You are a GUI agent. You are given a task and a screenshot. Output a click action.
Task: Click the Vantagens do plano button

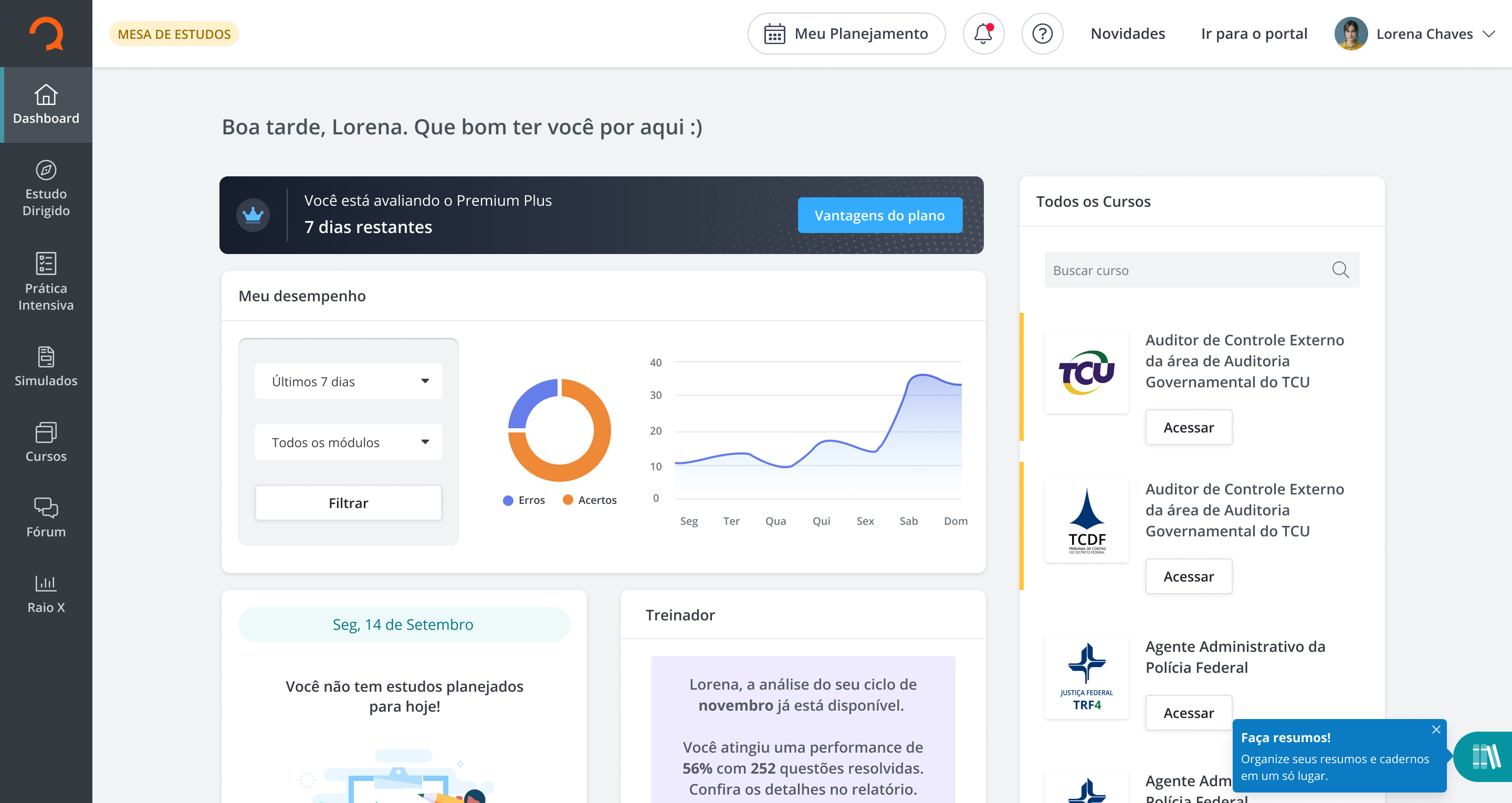[879, 215]
